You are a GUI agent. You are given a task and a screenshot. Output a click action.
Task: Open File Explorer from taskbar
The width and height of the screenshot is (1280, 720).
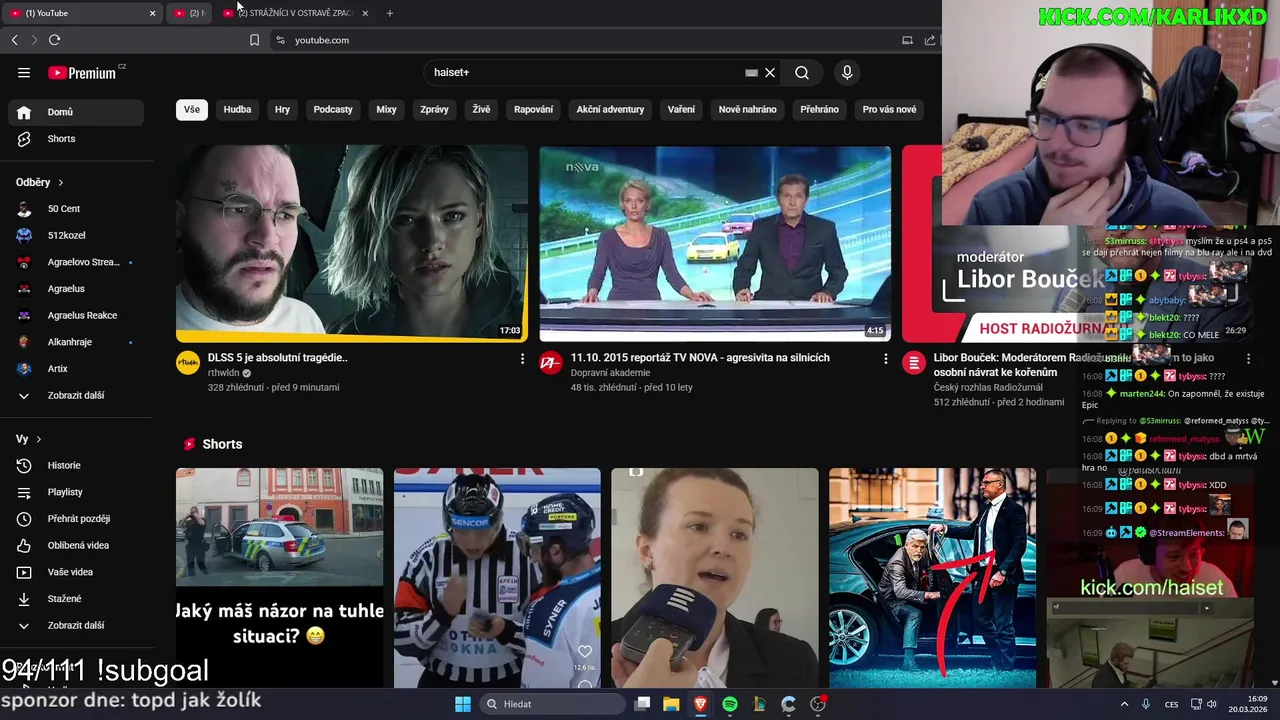671,704
